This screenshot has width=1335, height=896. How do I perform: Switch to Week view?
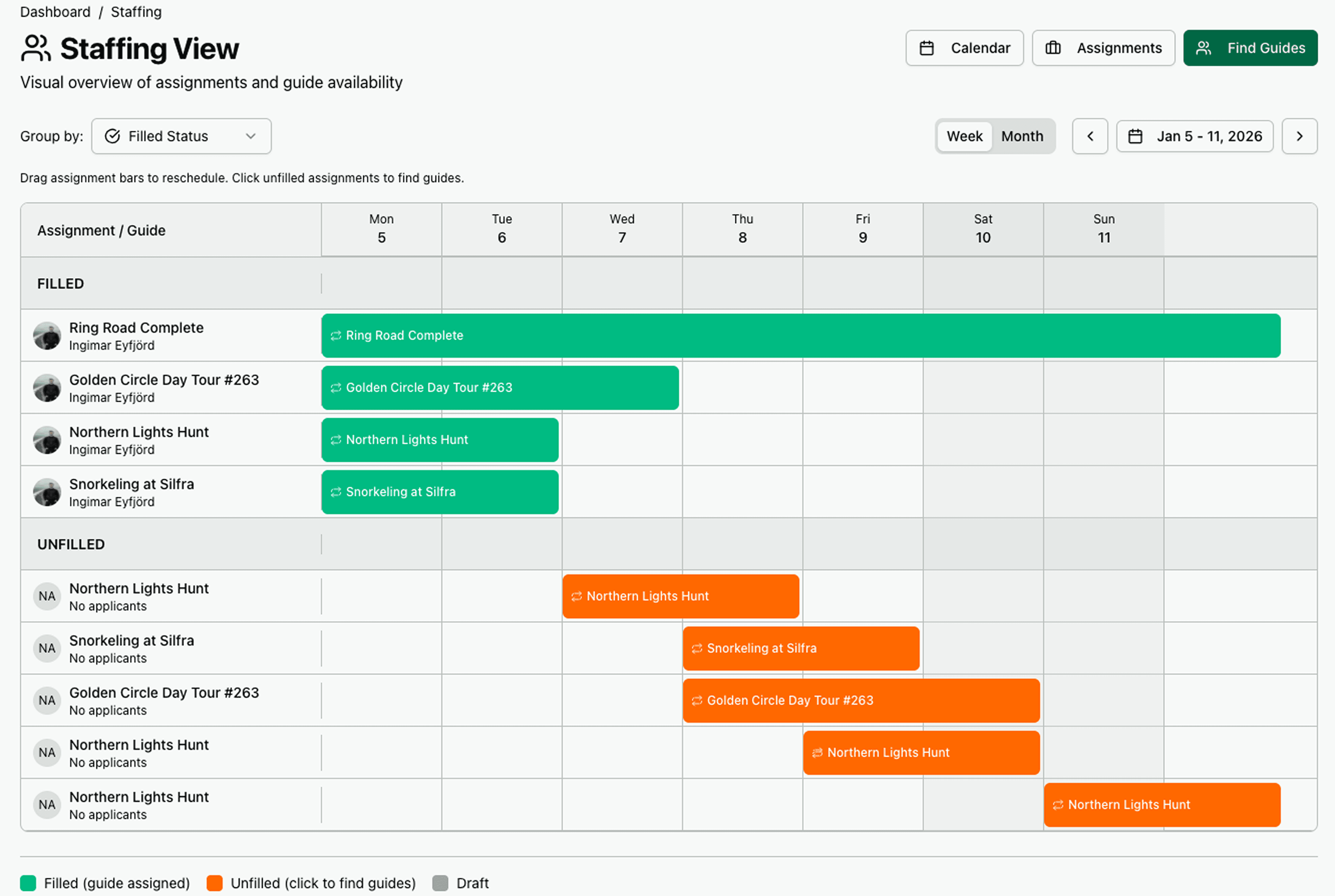tap(964, 137)
